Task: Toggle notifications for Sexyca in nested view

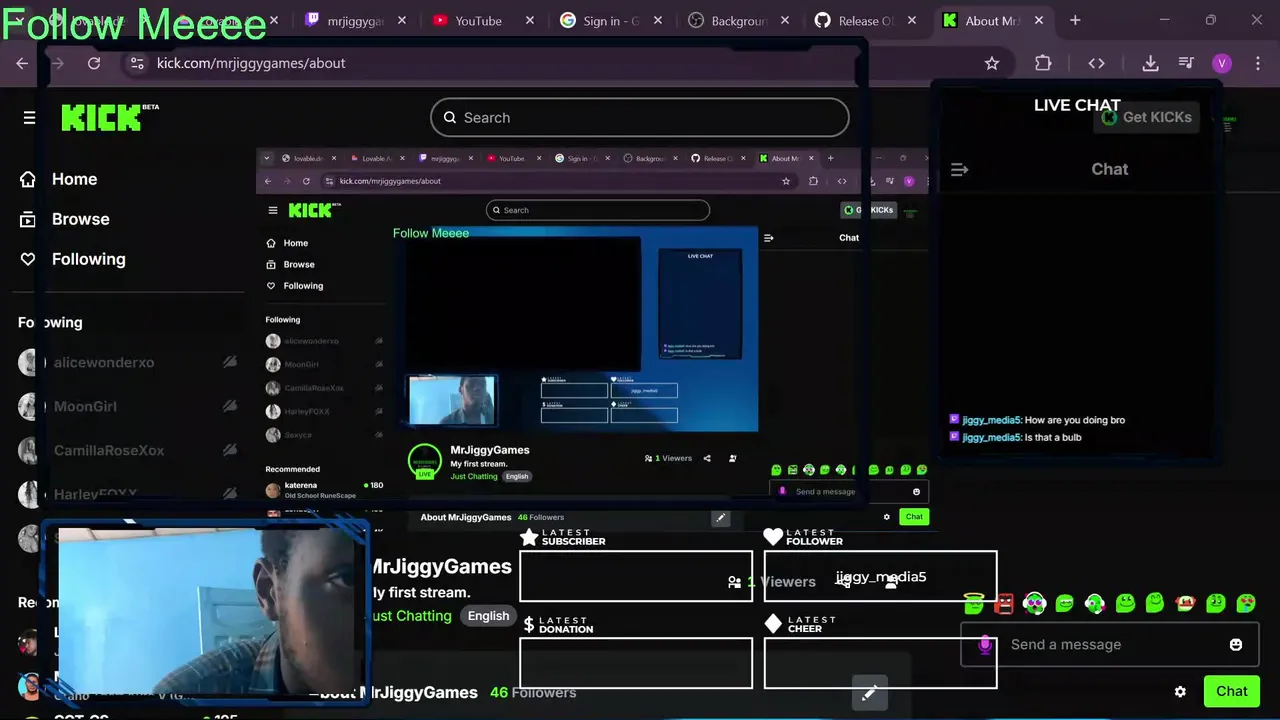Action: [378, 435]
